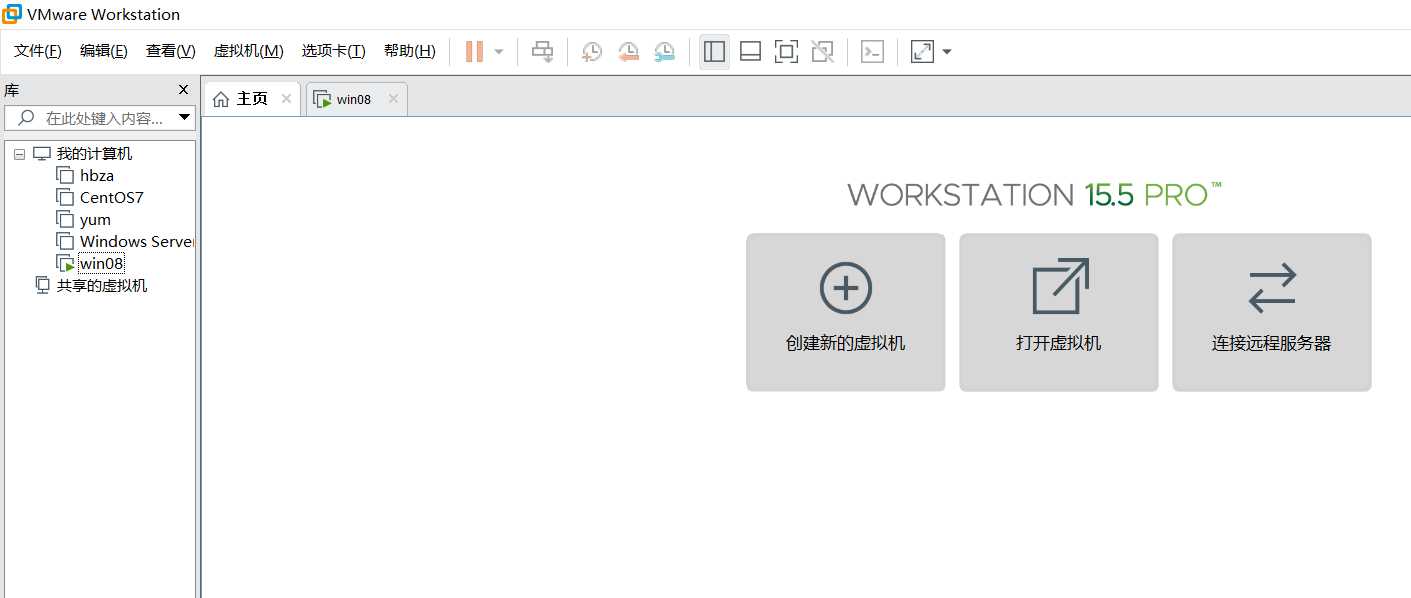
Task: Click the Unity mode toolbar icon
Action: click(823, 51)
